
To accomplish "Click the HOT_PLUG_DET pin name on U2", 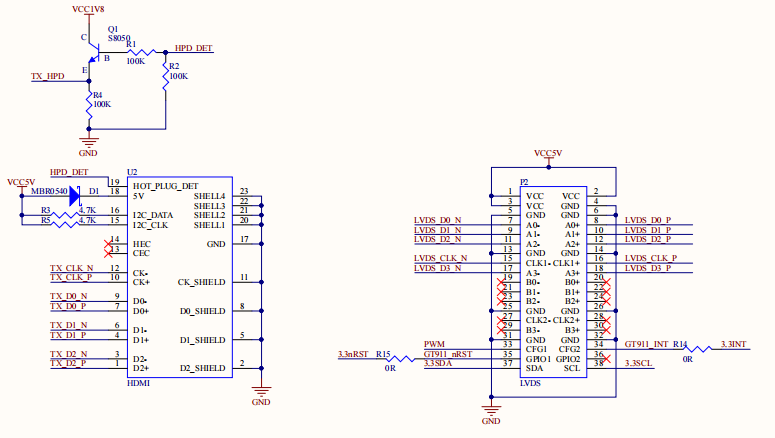I will pyautogui.click(x=165, y=185).
